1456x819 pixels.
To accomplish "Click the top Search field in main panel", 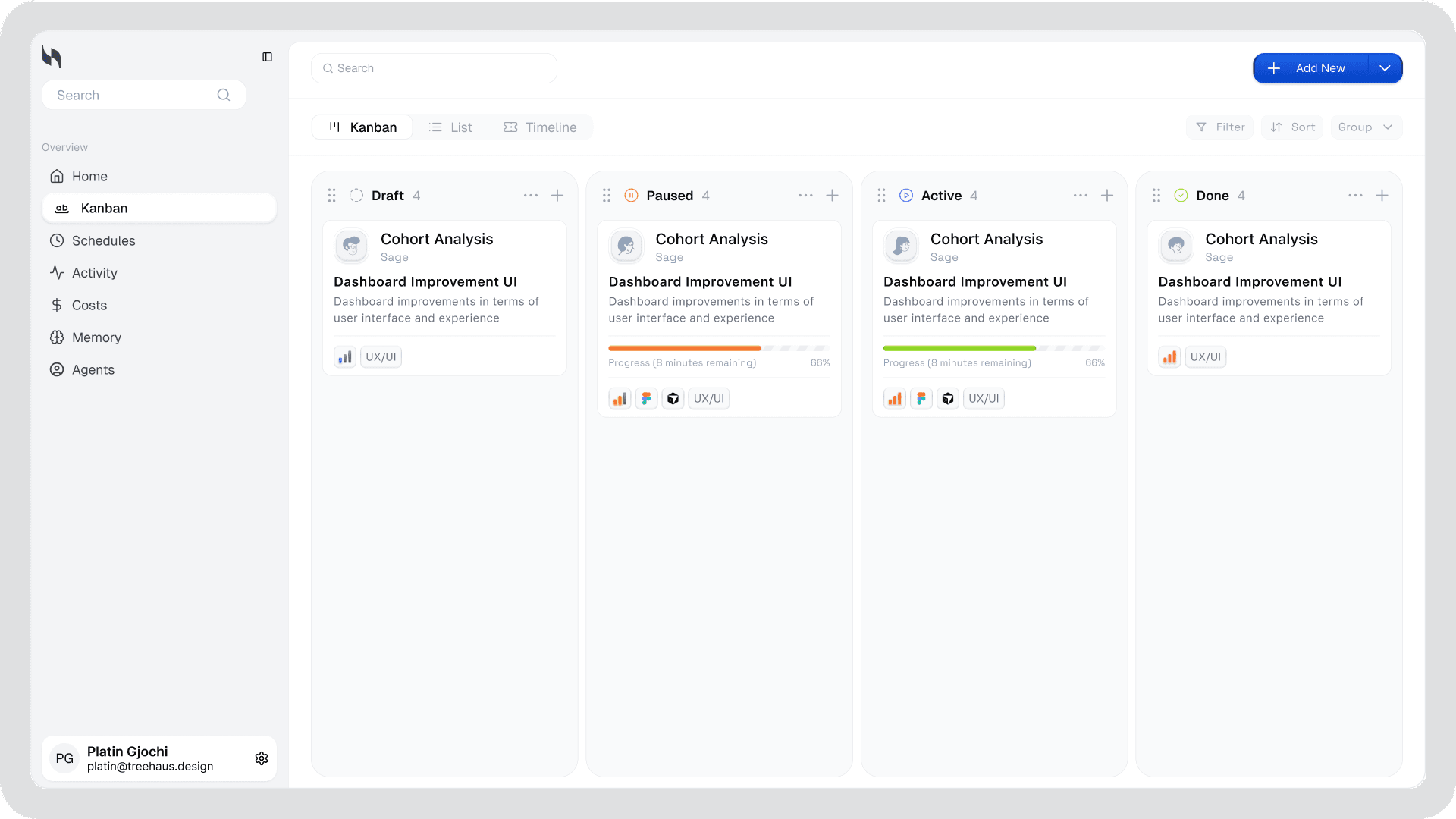I will click(x=434, y=68).
